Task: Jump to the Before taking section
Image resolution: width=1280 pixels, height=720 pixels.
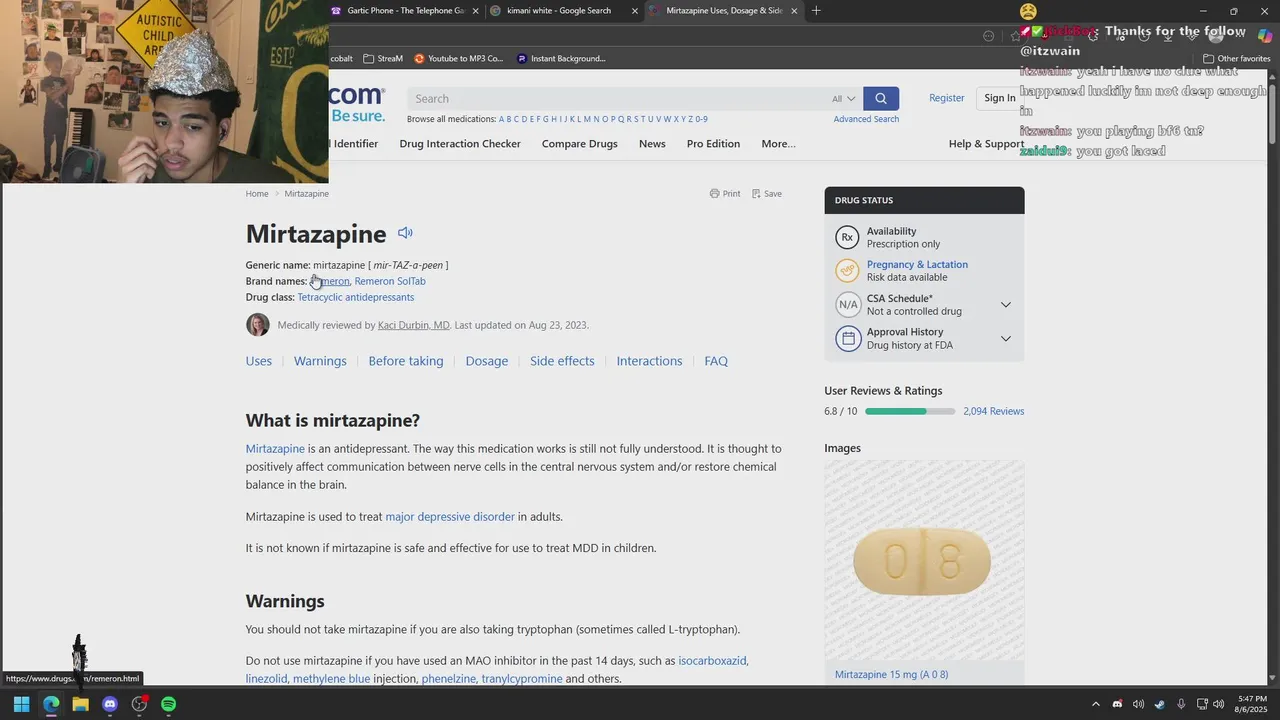Action: point(406,361)
